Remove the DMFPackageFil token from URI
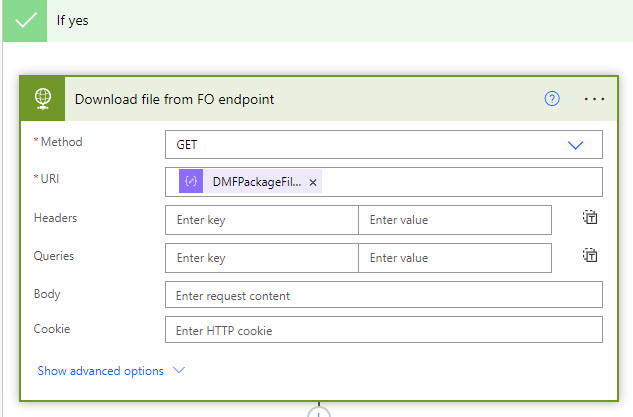The width and height of the screenshot is (633, 417). pos(313,182)
